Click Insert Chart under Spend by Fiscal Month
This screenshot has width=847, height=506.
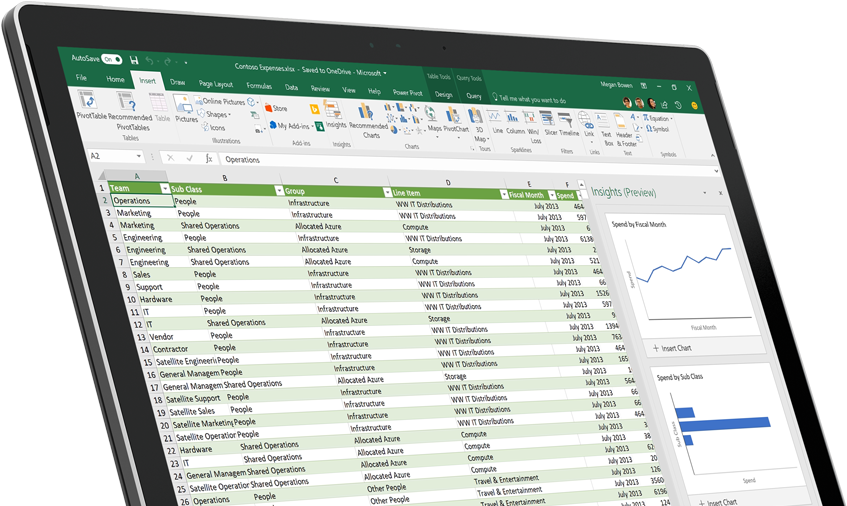pyautogui.click(x=675, y=349)
